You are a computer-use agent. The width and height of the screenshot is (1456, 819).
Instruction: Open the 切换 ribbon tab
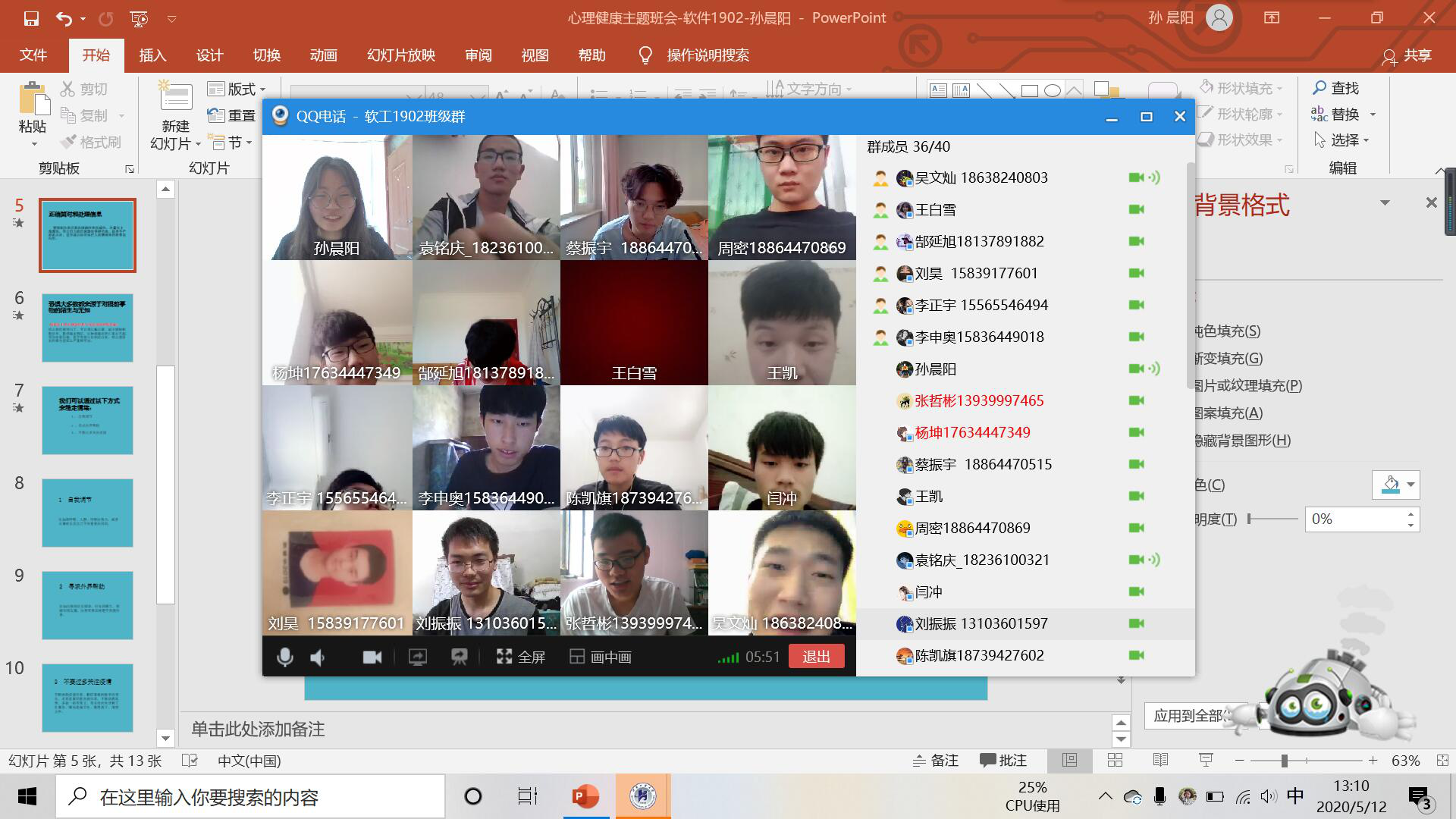pyautogui.click(x=267, y=55)
